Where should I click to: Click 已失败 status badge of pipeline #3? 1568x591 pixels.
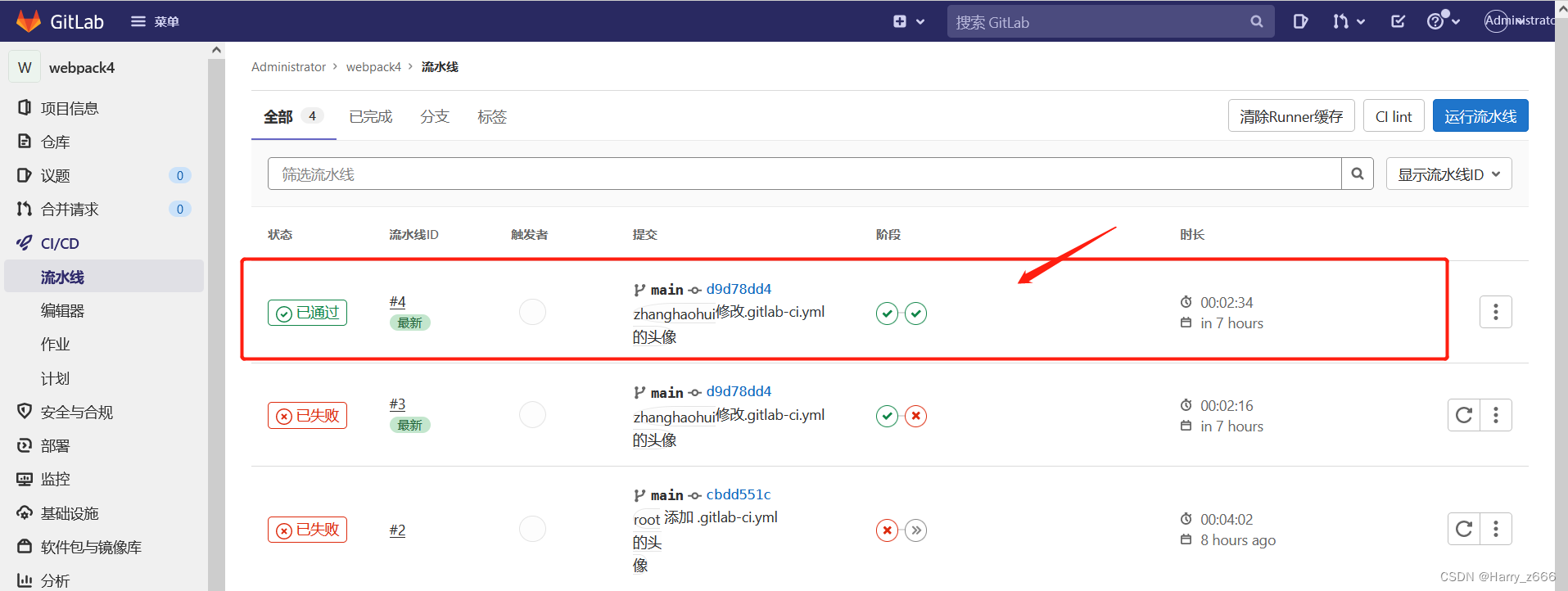[307, 416]
